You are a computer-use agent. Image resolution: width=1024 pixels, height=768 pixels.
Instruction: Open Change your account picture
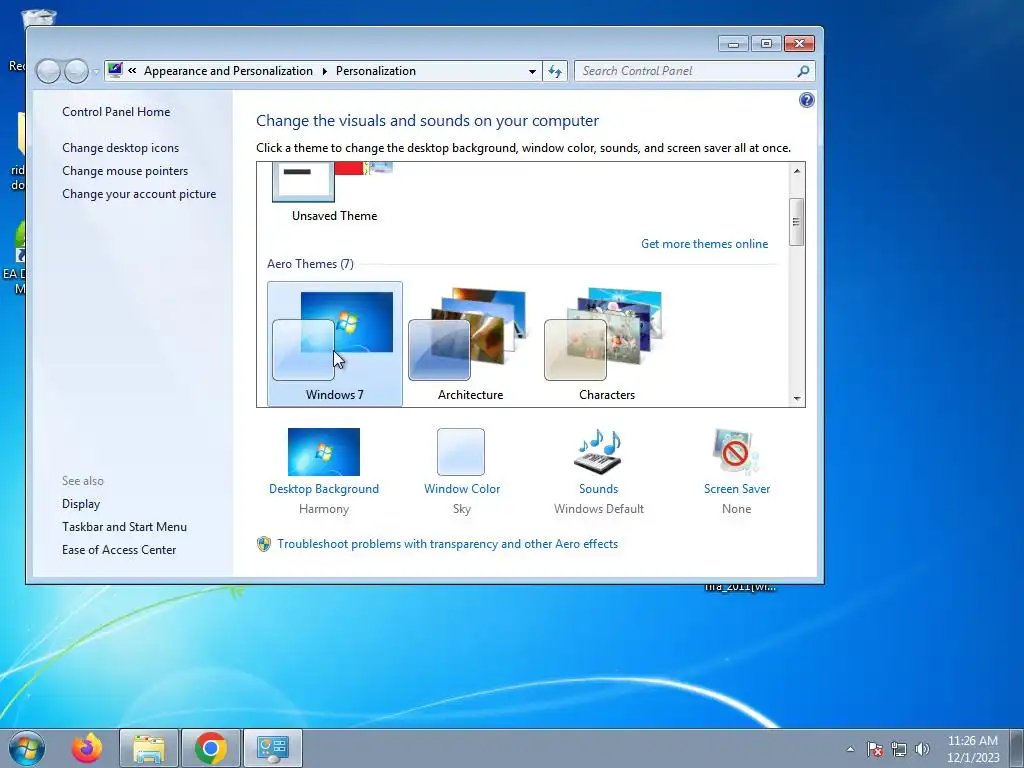click(139, 194)
